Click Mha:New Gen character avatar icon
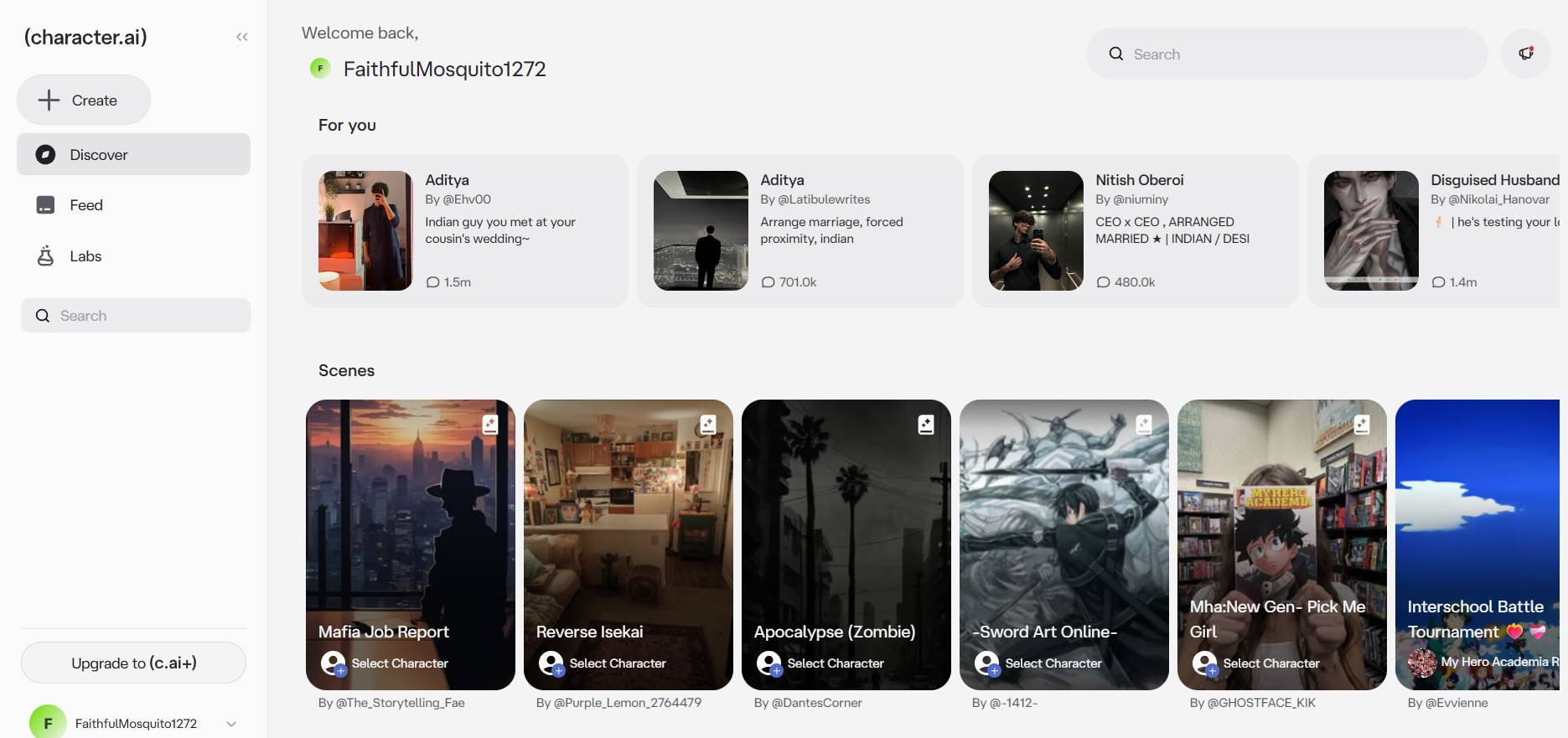The width and height of the screenshot is (1568, 738). 1205,663
